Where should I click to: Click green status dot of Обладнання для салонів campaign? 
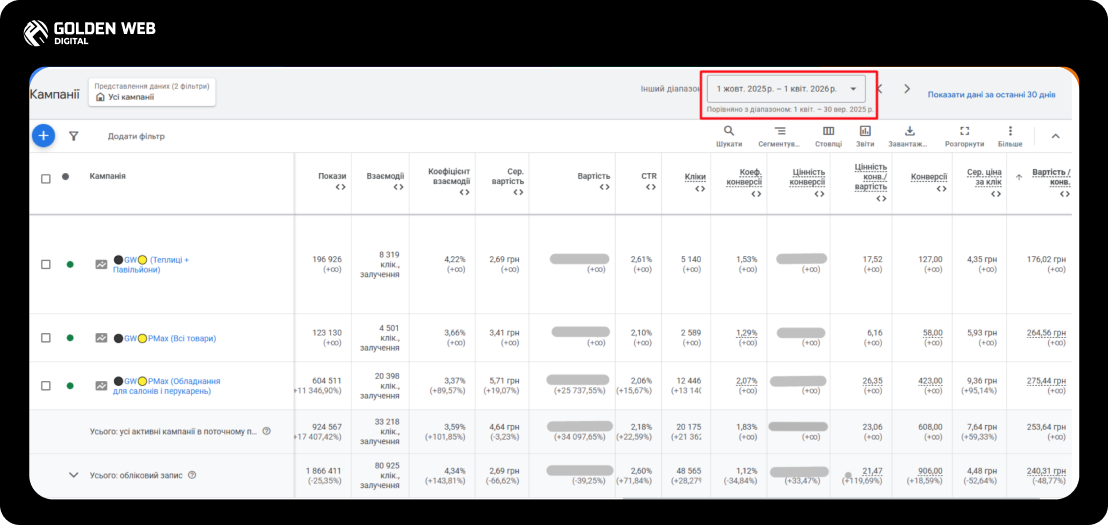[70, 386]
